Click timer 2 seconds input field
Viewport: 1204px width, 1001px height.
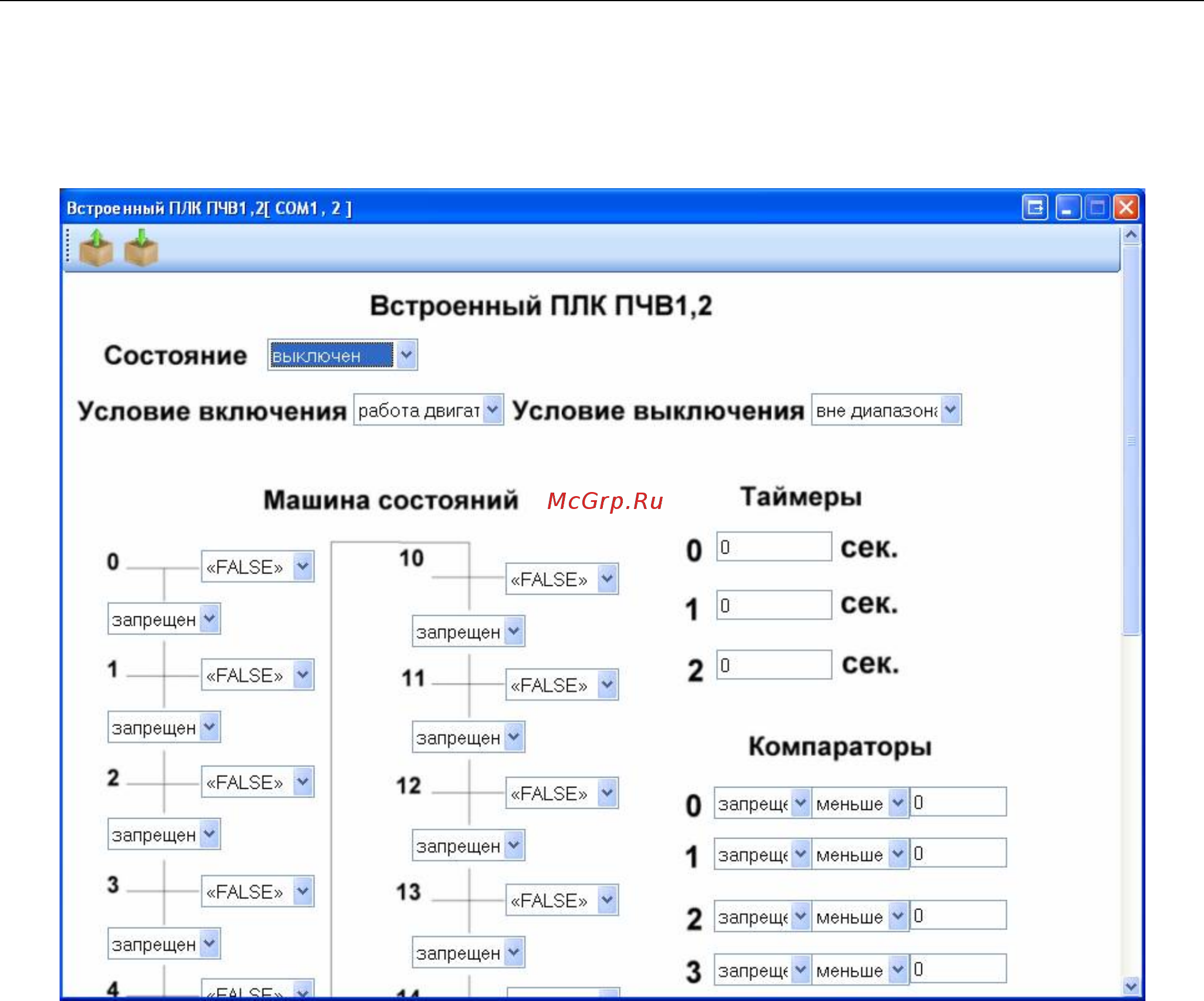(774, 665)
